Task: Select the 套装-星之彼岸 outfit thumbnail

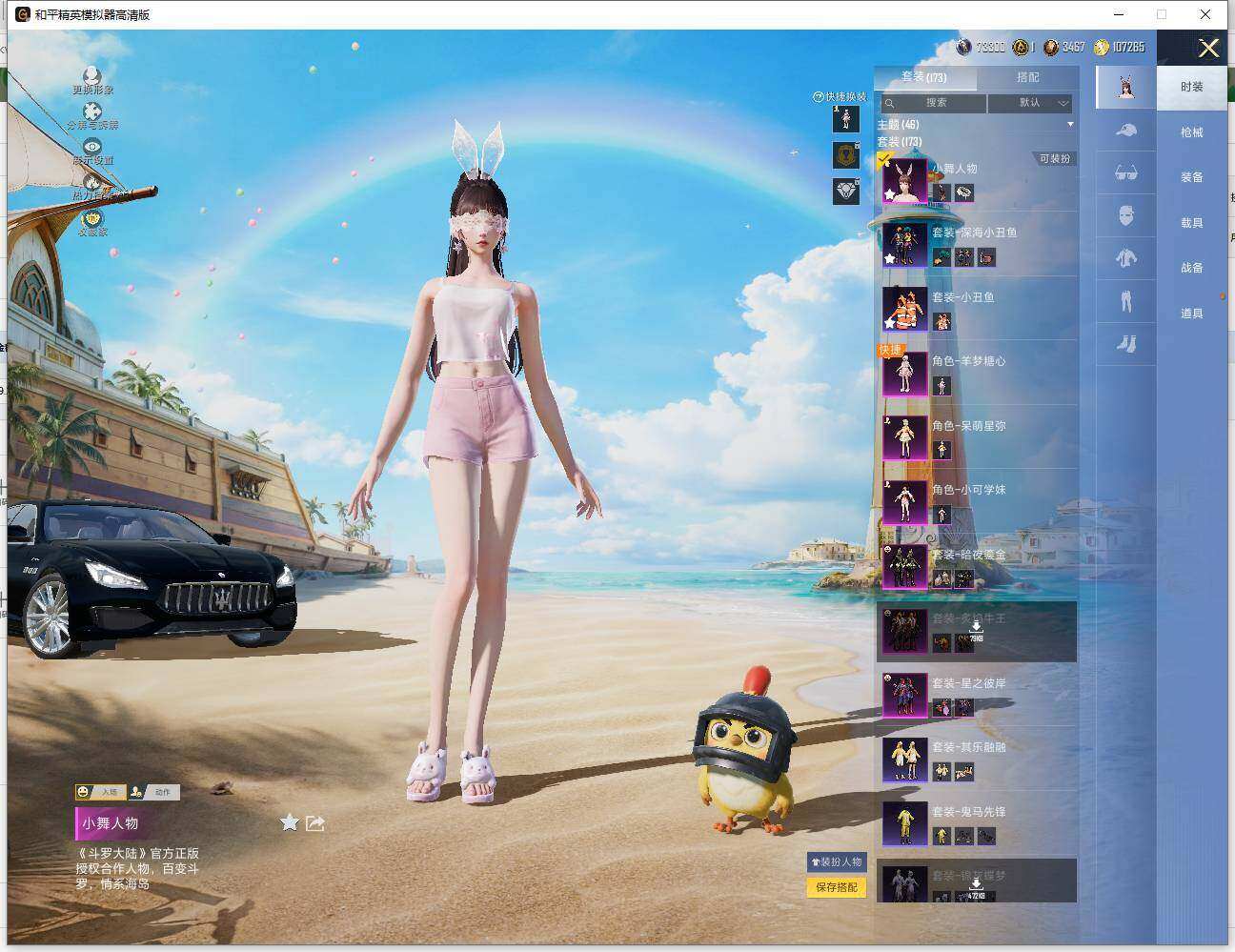Action: coord(904,695)
